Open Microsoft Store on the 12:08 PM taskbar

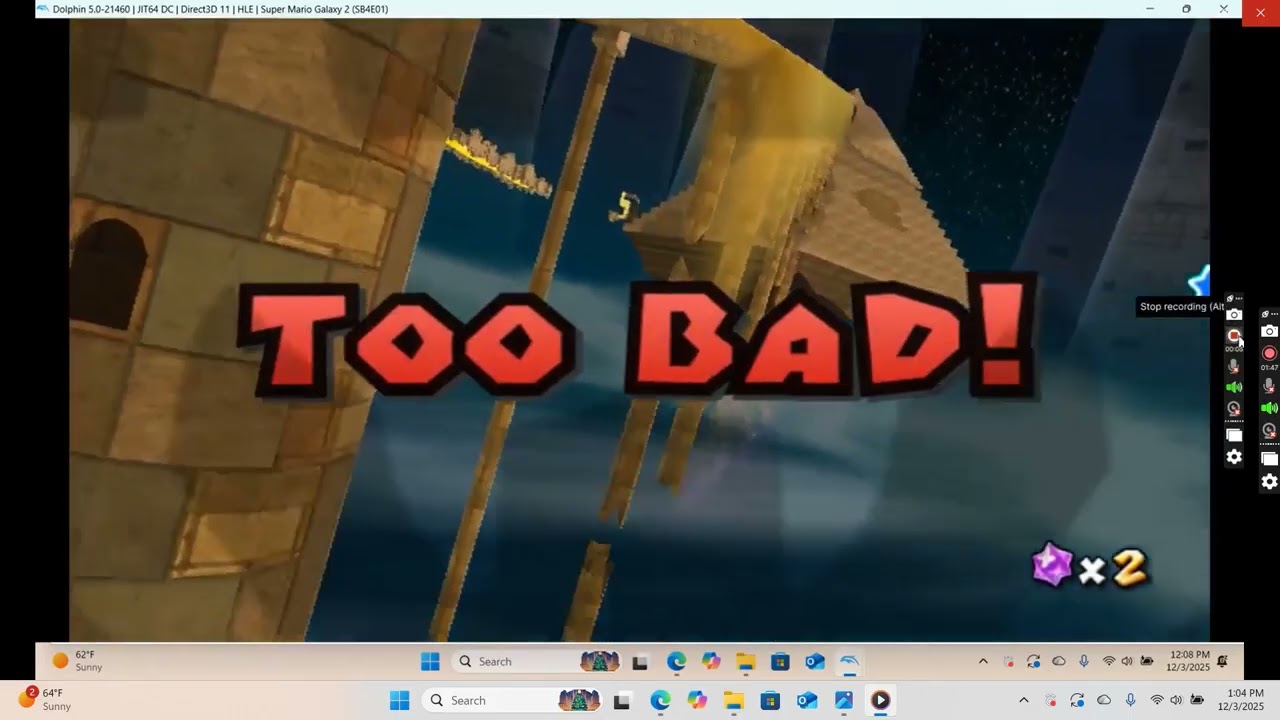tap(780, 662)
